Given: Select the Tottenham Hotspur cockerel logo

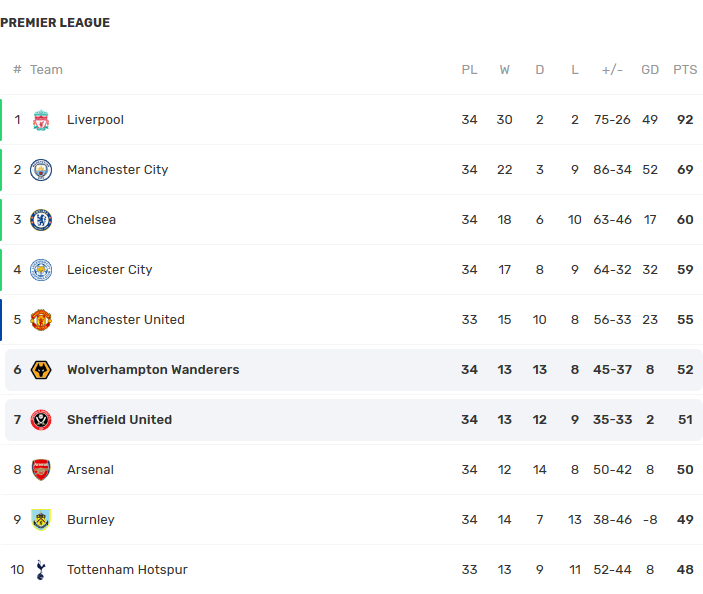Looking at the screenshot, I should tap(41, 570).
